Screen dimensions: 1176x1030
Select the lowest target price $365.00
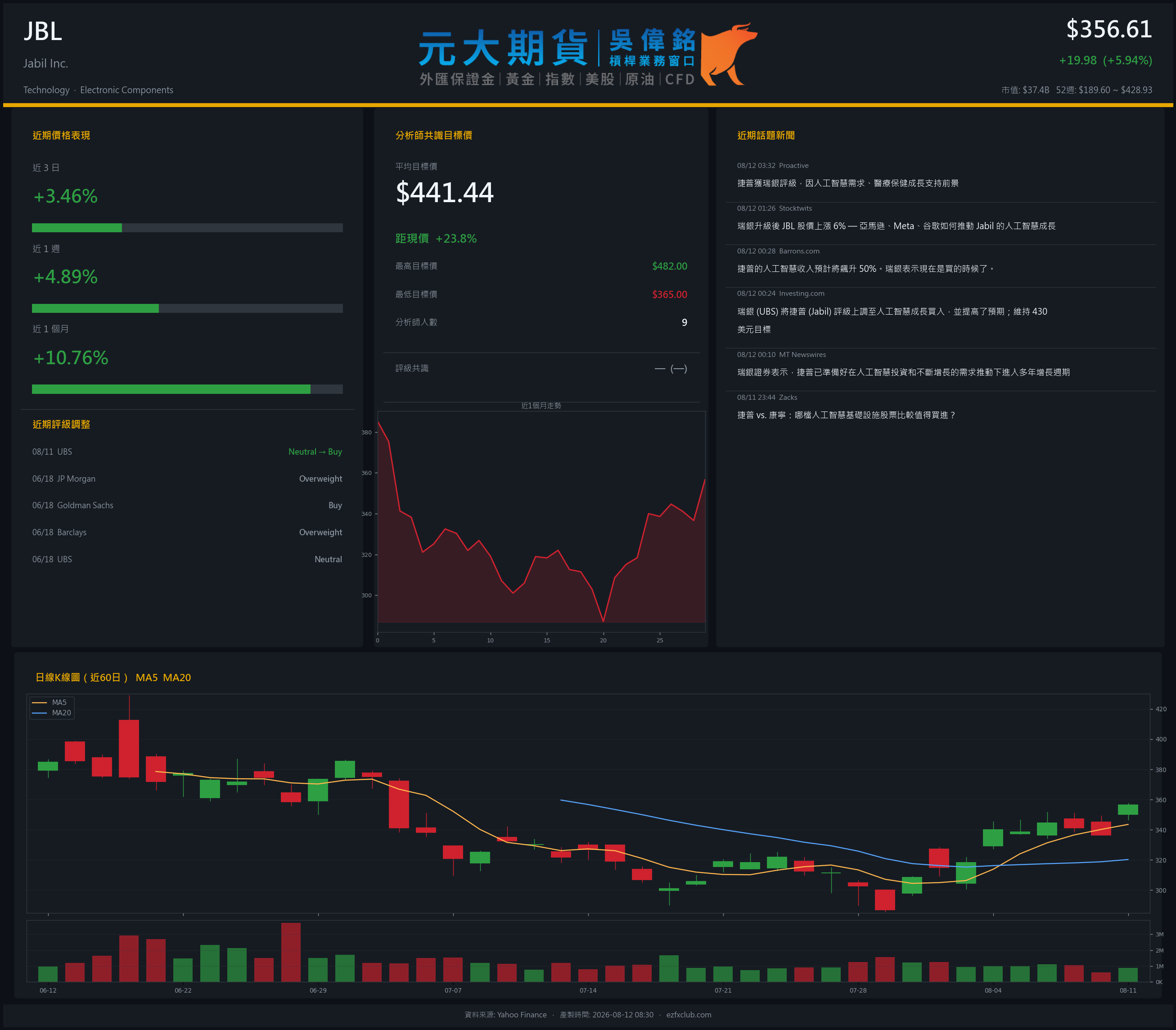669,294
